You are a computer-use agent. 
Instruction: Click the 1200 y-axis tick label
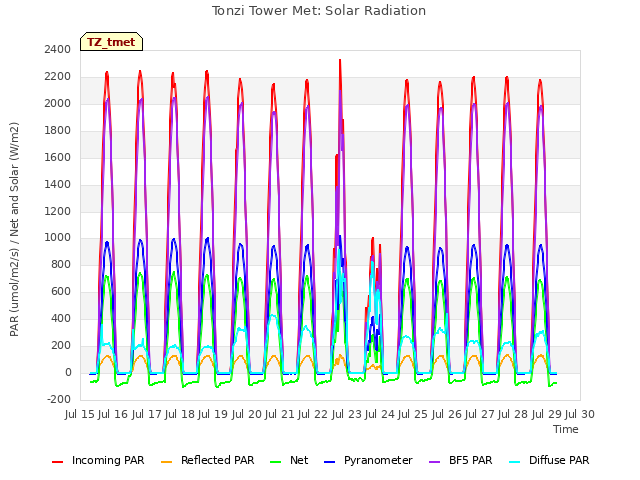click(x=58, y=211)
